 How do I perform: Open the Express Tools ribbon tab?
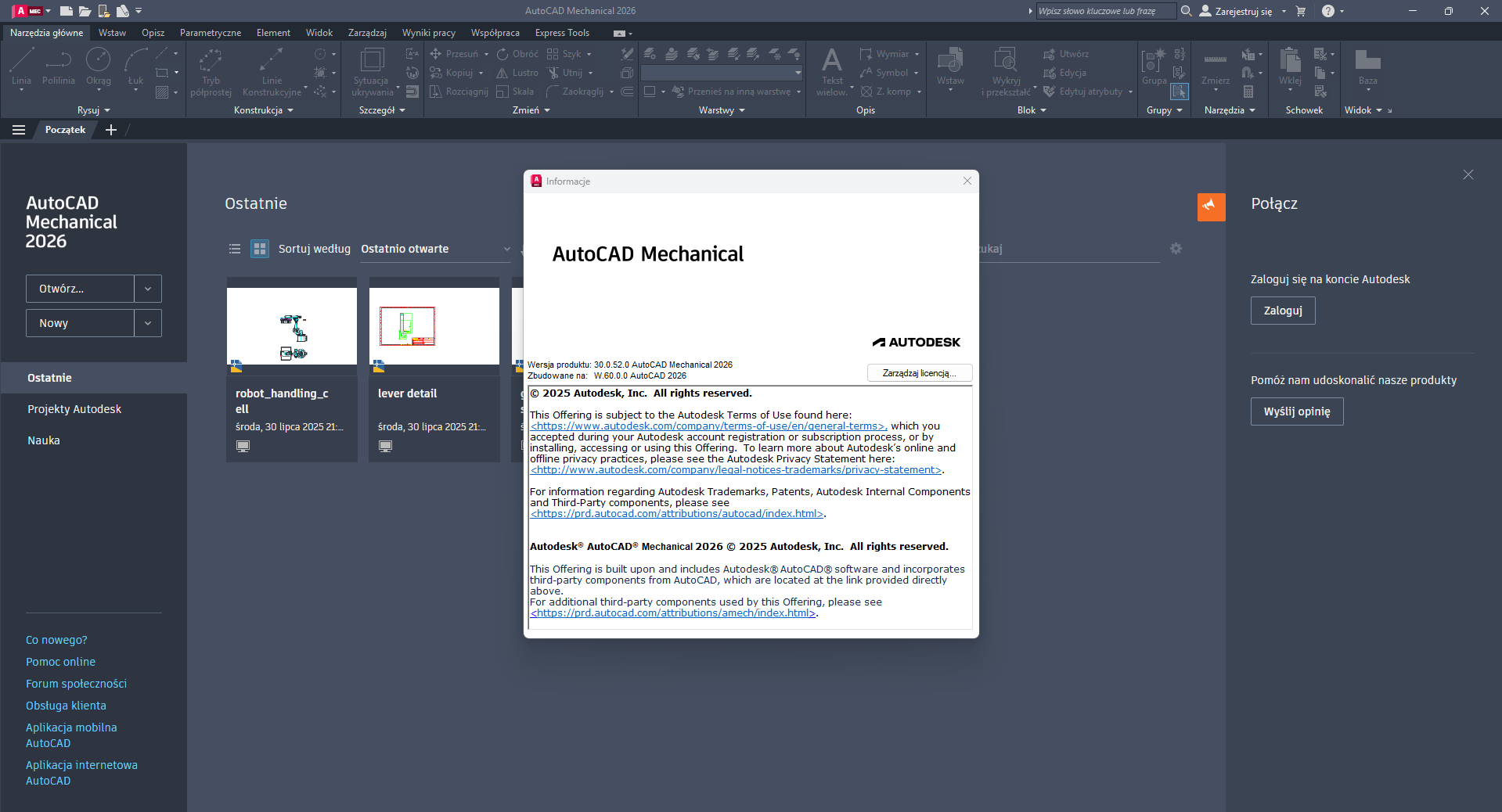tap(562, 33)
